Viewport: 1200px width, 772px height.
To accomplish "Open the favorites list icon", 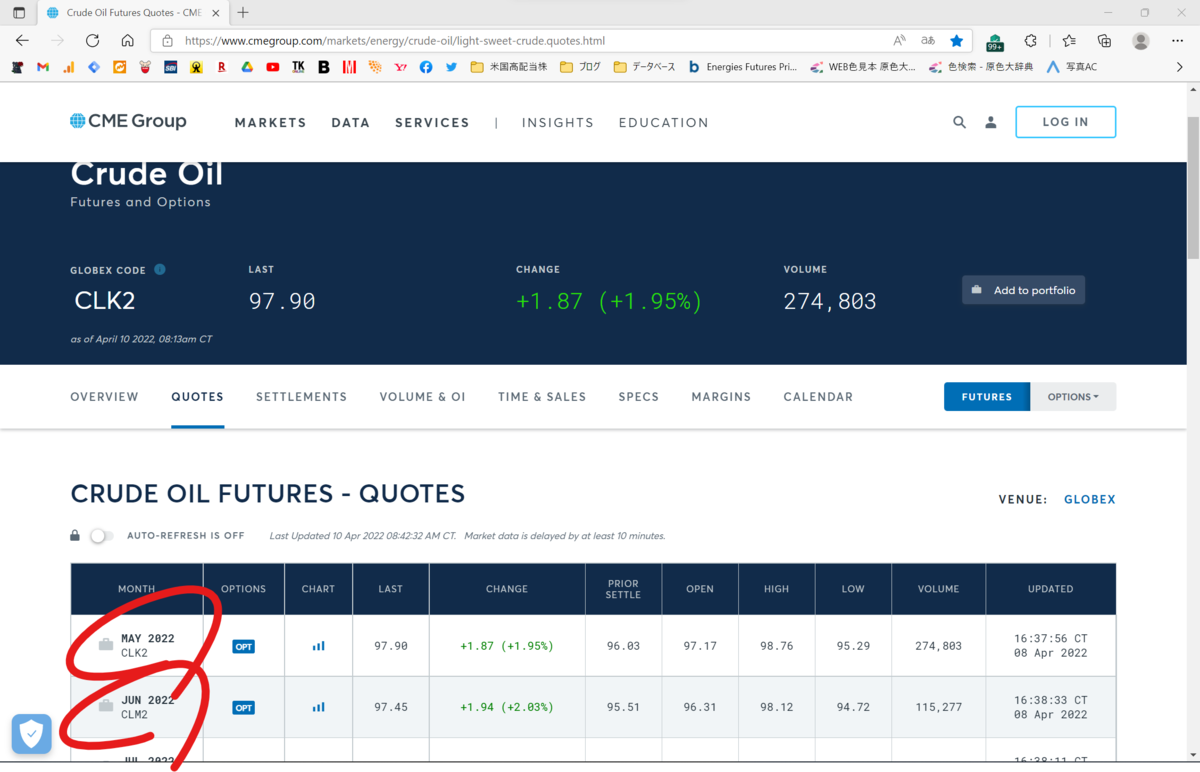I will point(1069,41).
